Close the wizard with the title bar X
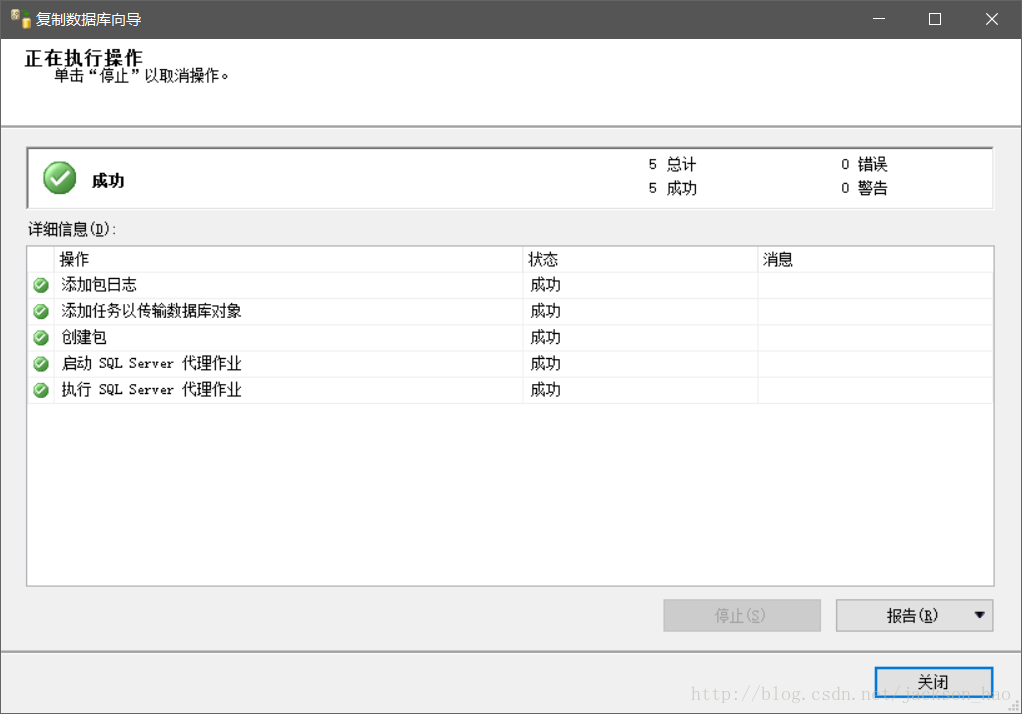 click(991, 19)
